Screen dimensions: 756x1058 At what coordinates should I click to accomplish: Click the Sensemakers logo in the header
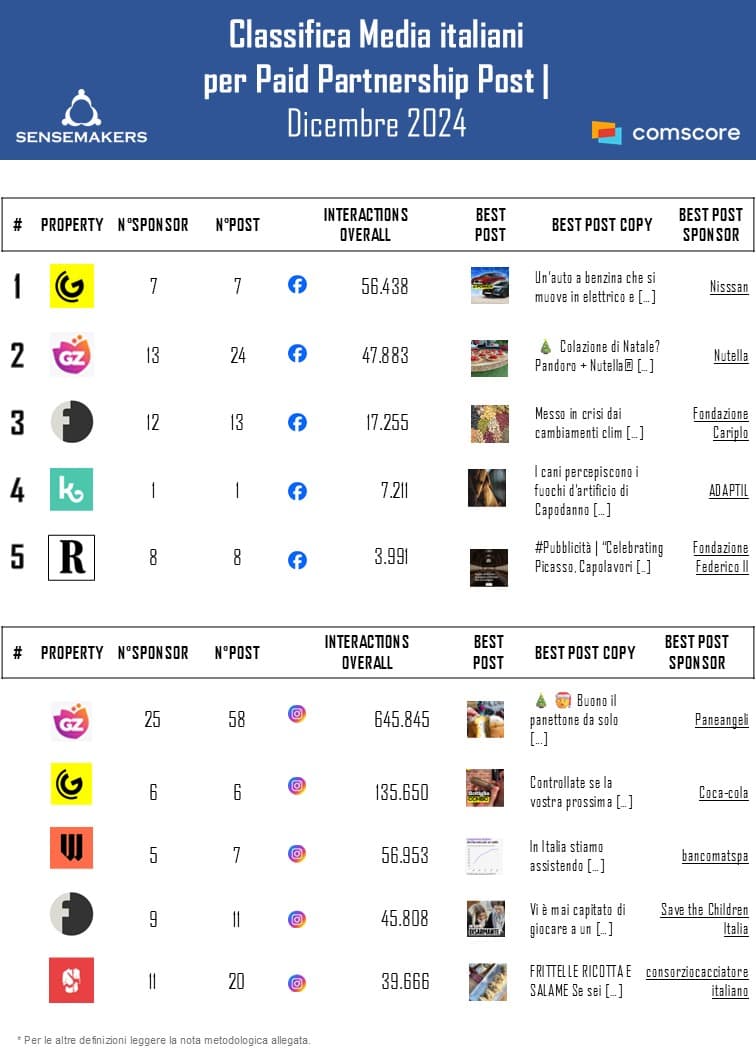[x=81, y=116]
